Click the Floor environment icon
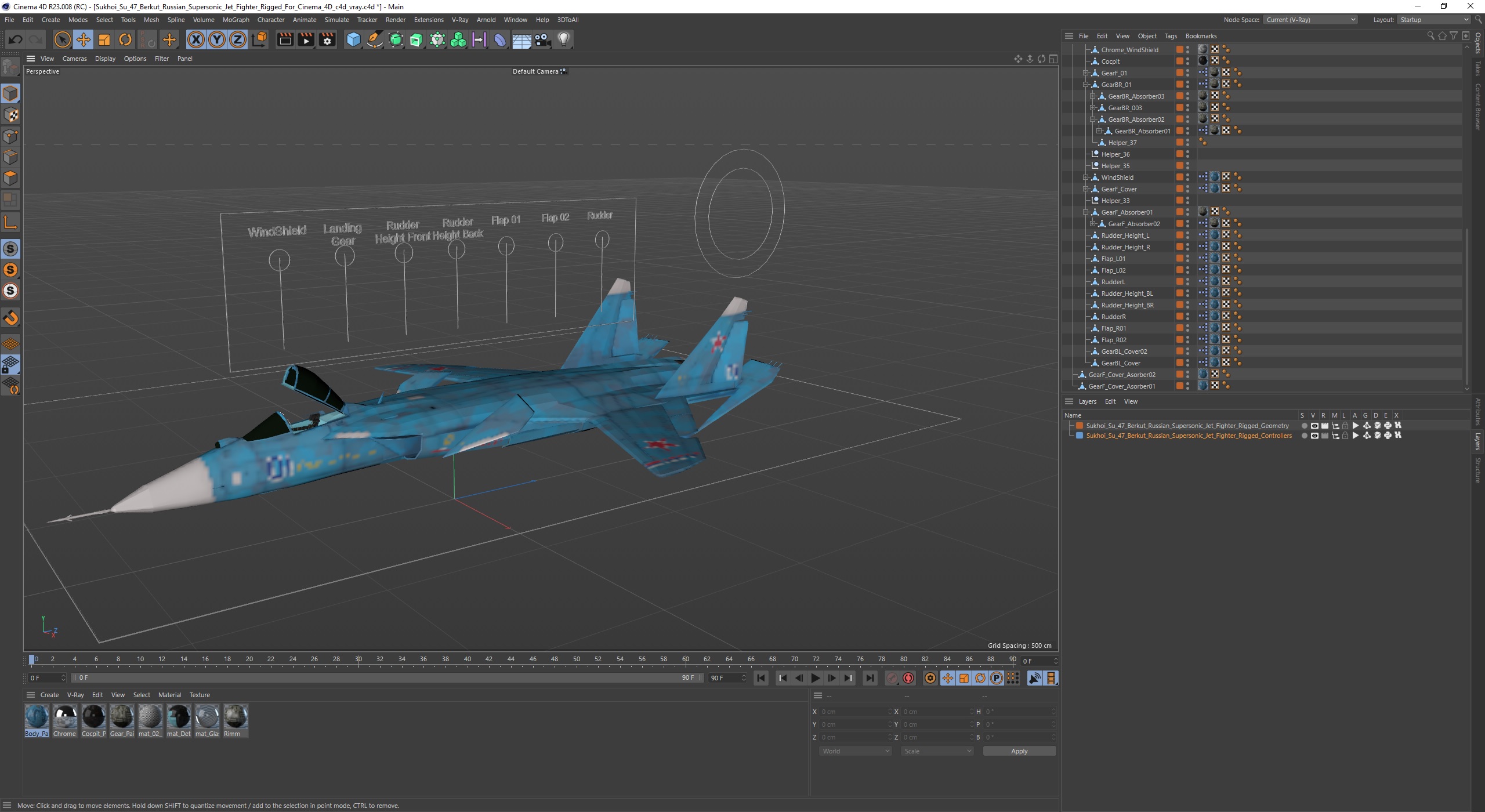Viewport: 1485px width, 812px height. pos(521,39)
